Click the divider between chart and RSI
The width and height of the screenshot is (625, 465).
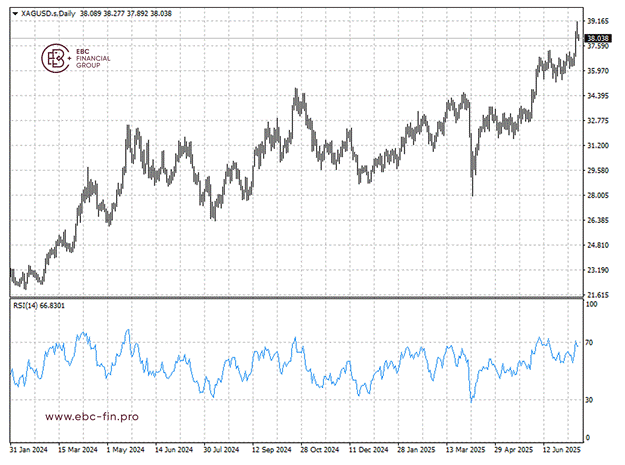click(x=297, y=298)
